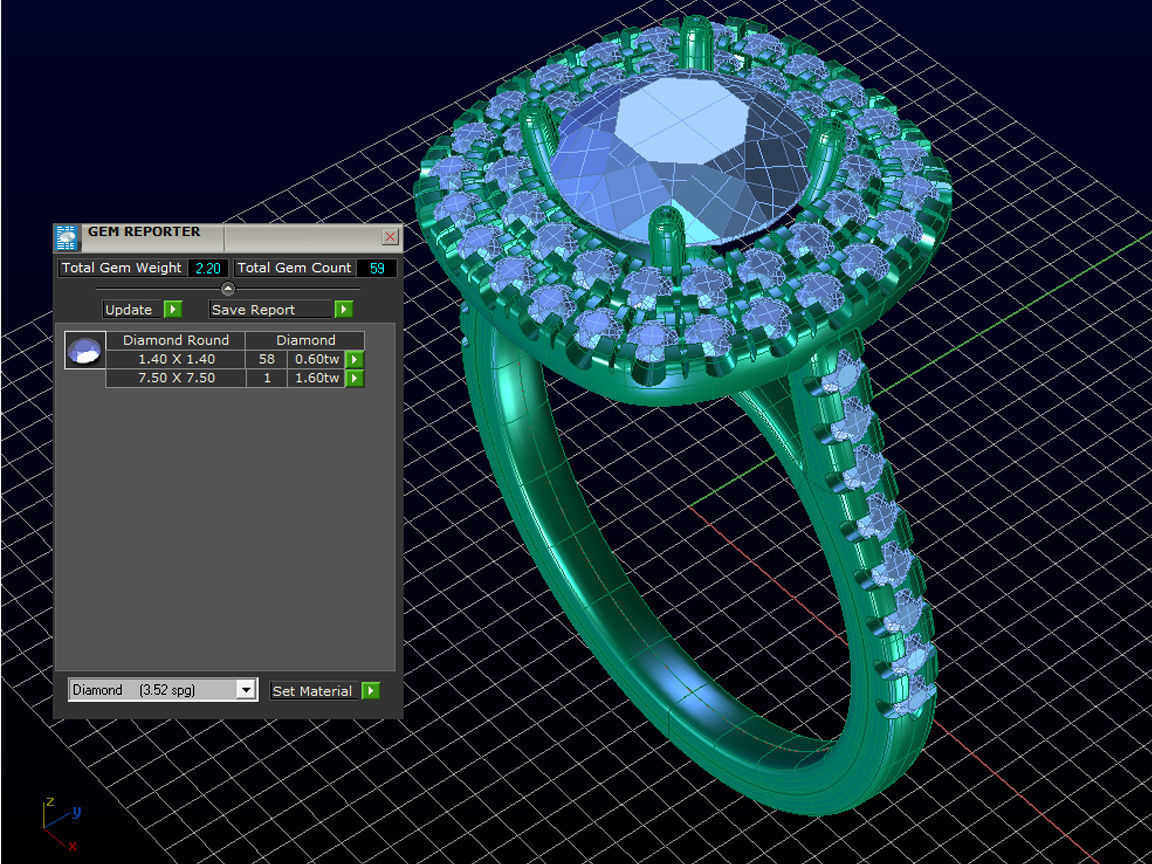Select the diamond gem thumbnail

(x=85, y=350)
